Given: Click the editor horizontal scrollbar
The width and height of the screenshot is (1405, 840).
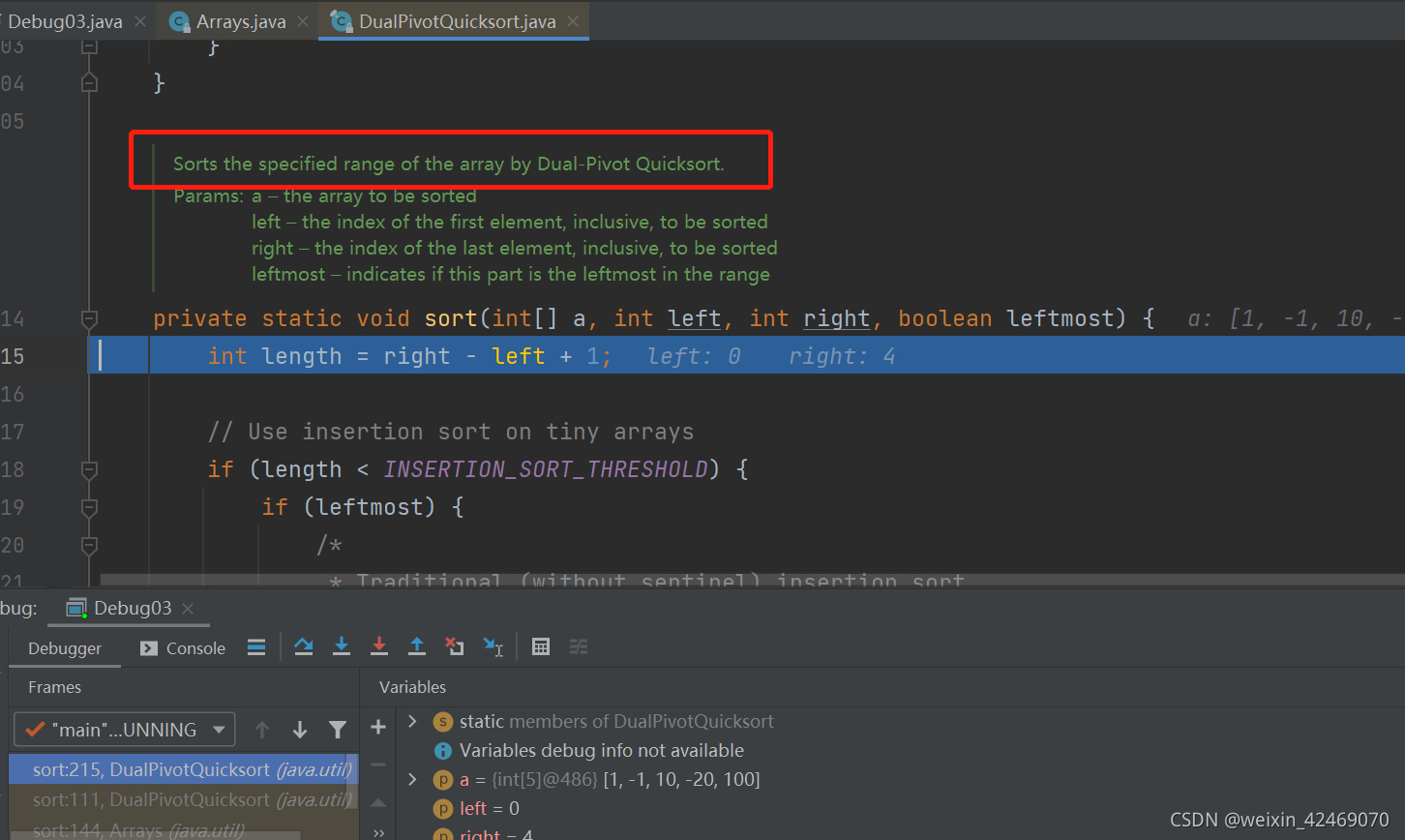Looking at the screenshot, I should pyautogui.click(x=751, y=579).
